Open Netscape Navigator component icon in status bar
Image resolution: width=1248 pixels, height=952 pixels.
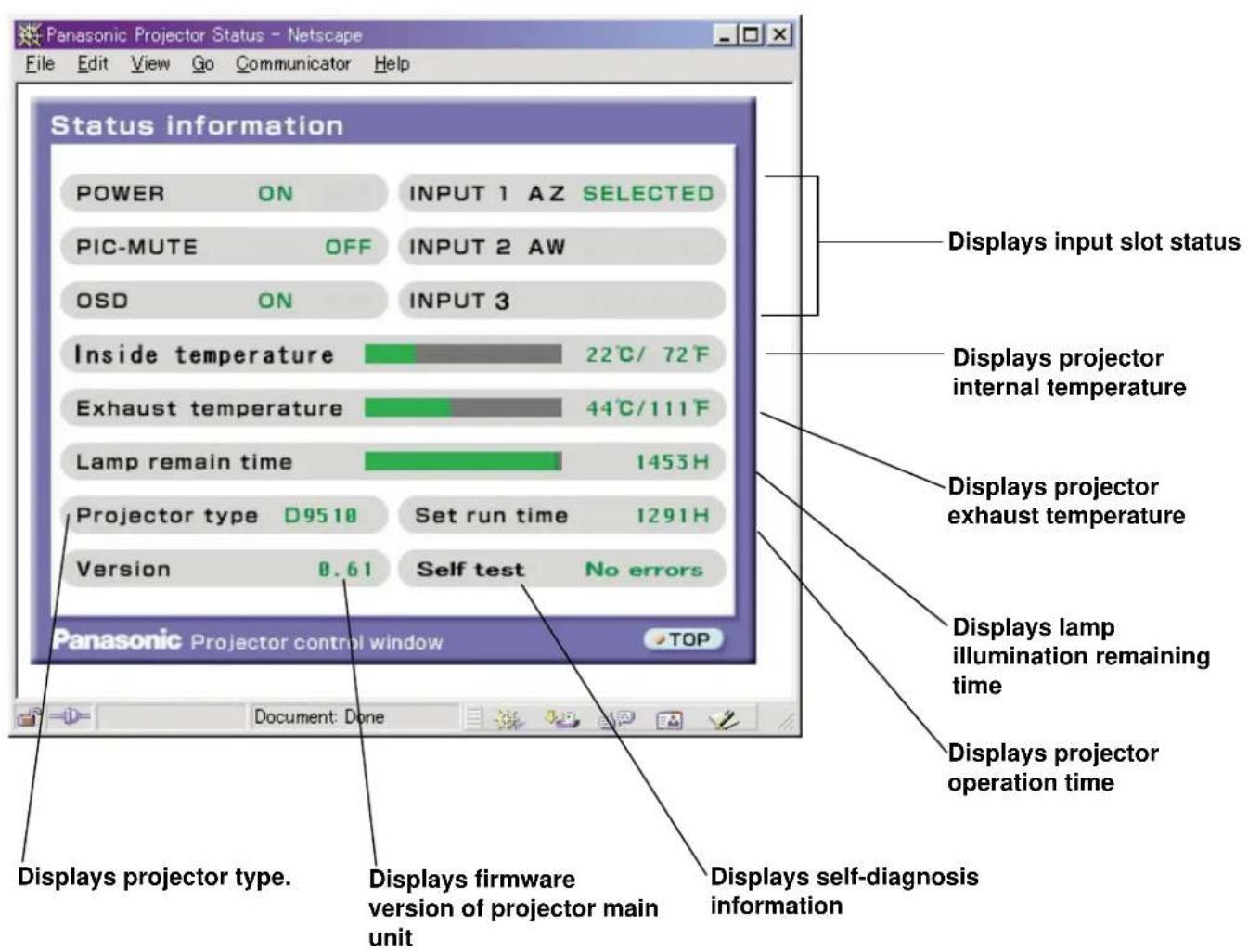pos(508,718)
